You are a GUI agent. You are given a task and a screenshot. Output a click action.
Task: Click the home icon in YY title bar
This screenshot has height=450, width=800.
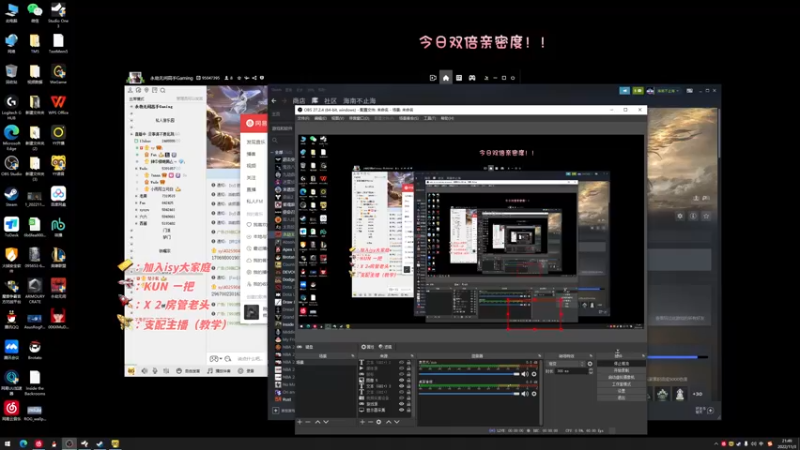coord(445,78)
